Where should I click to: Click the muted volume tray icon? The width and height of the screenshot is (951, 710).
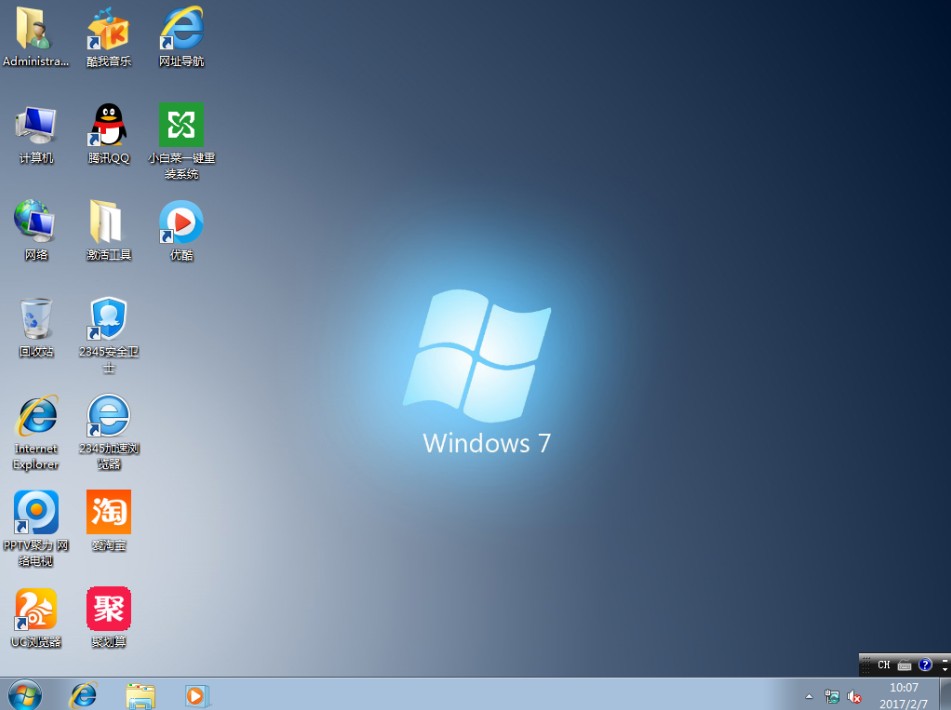coord(854,697)
